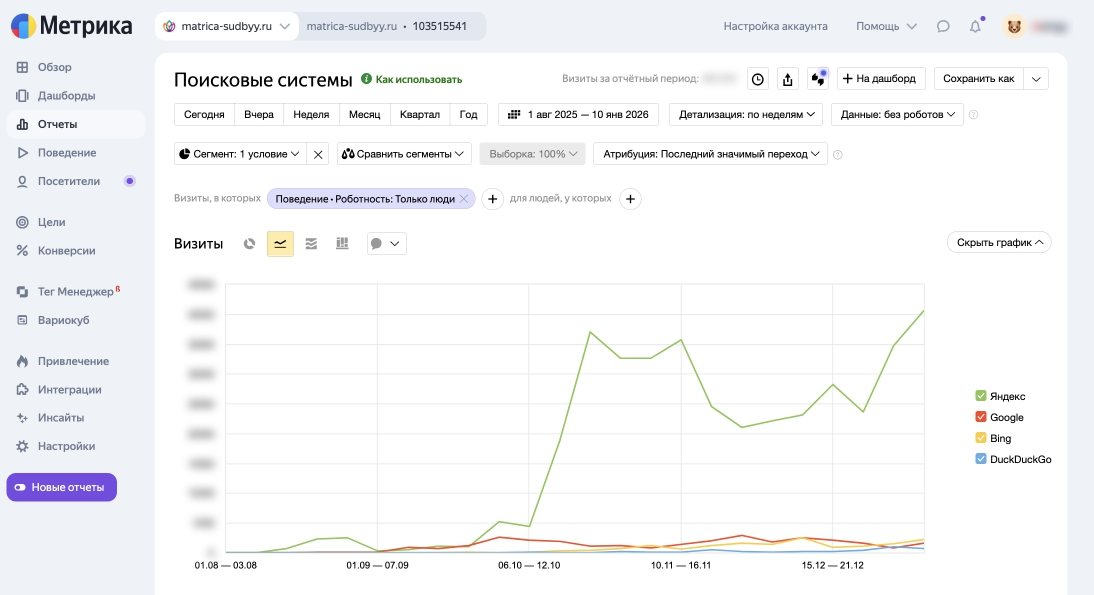Screen dimensions: 1094x595
Task: Toggle Яндекс series checkbox in legend
Action: 981,396
